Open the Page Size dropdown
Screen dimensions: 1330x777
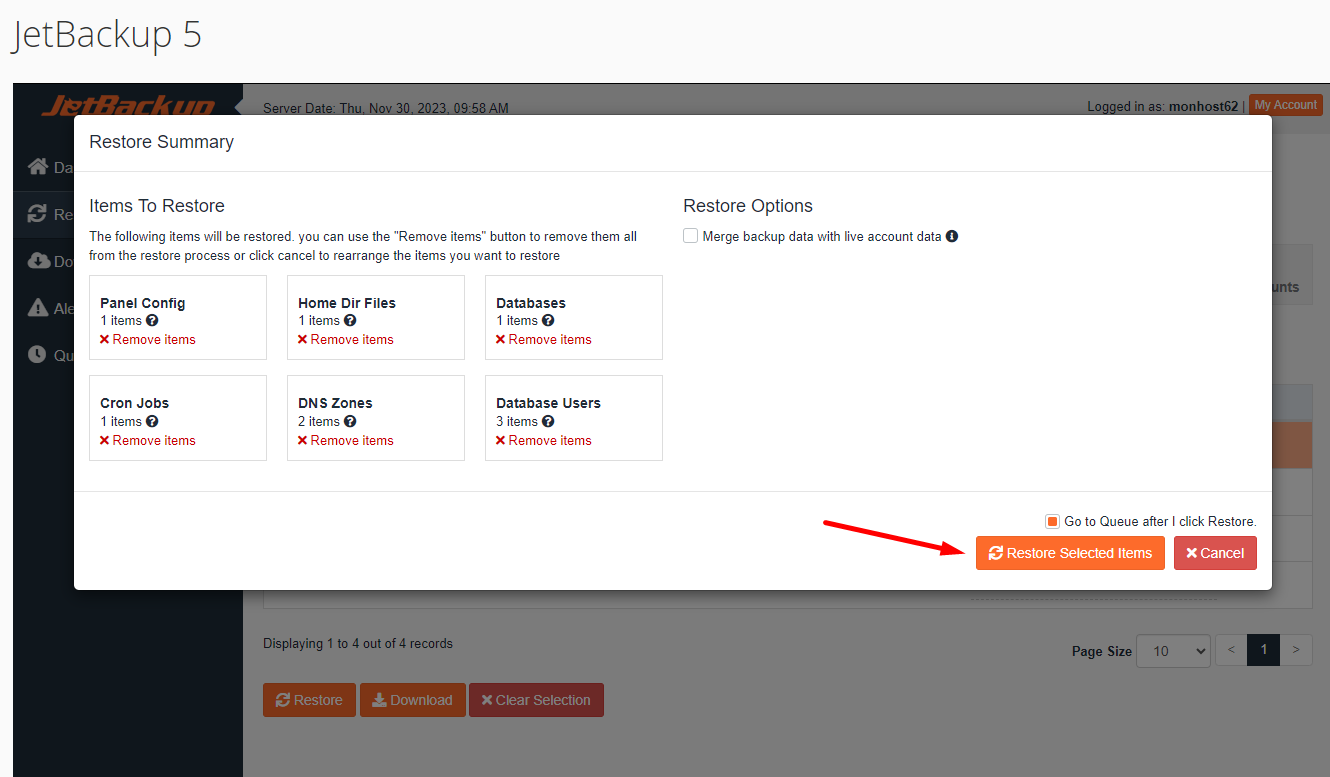(1173, 651)
